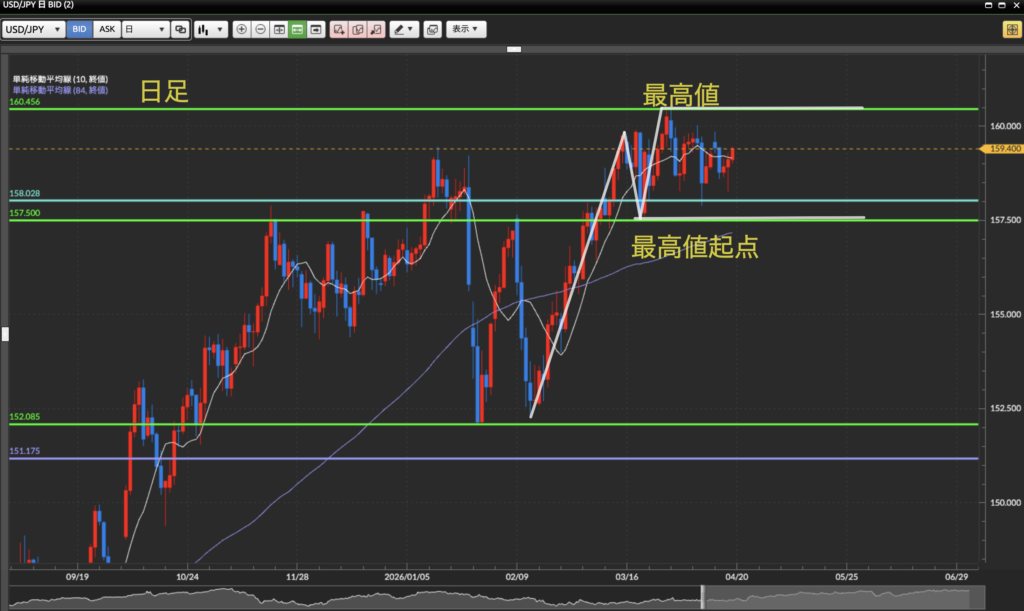Click the chart link icon beside timeframe dropdown
Screen dimensions: 1024x611
(x=180, y=30)
